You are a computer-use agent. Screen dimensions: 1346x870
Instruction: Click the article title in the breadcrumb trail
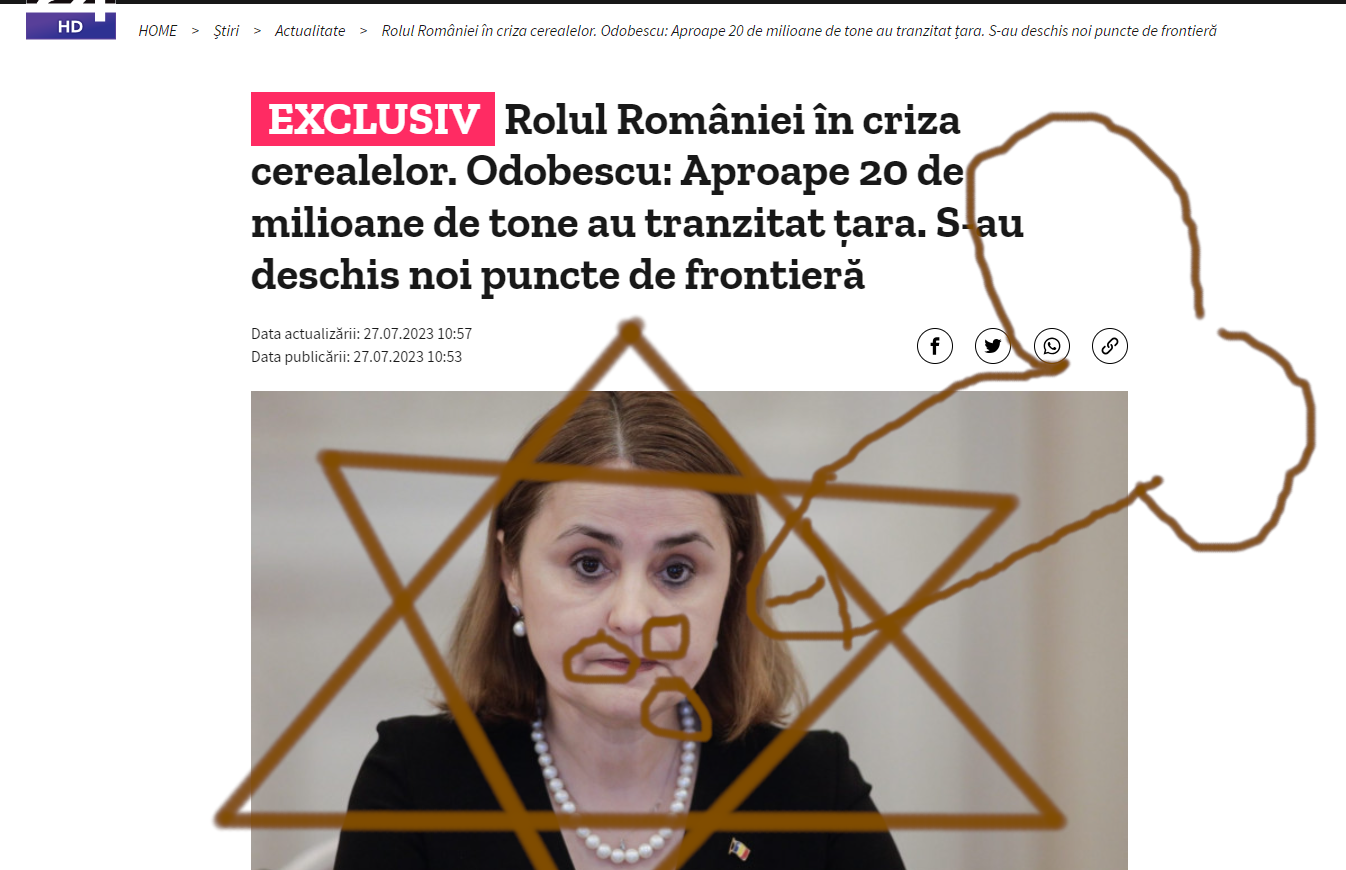[x=799, y=31]
